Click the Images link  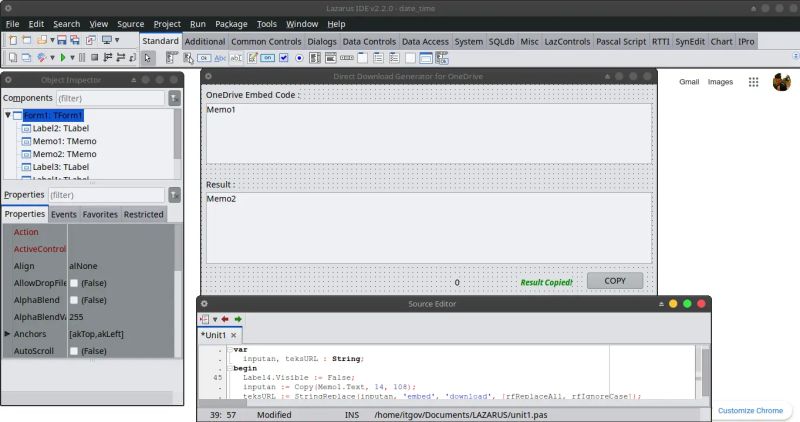pos(720,82)
